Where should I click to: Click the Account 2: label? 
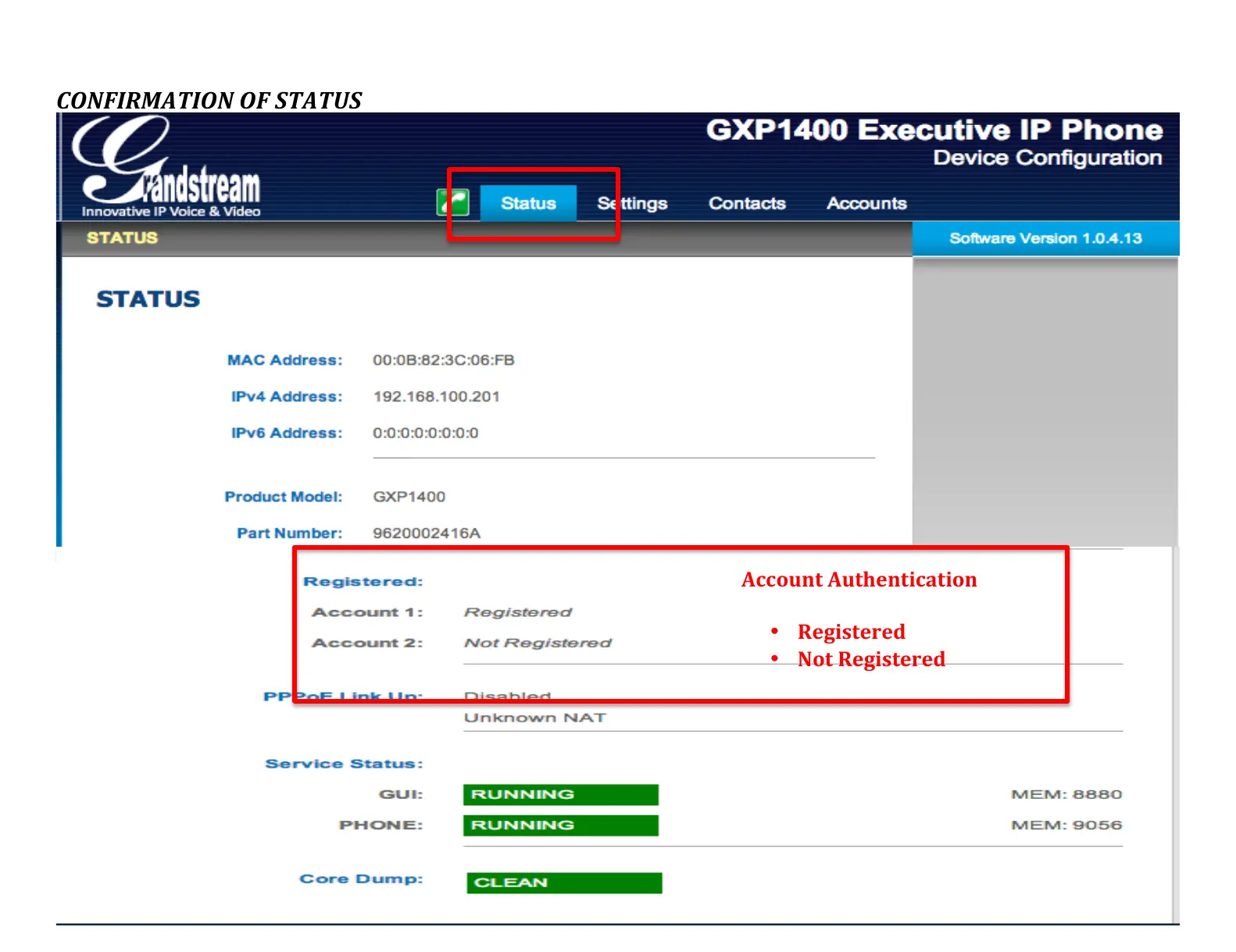pyautogui.click(x=367, y=643)
